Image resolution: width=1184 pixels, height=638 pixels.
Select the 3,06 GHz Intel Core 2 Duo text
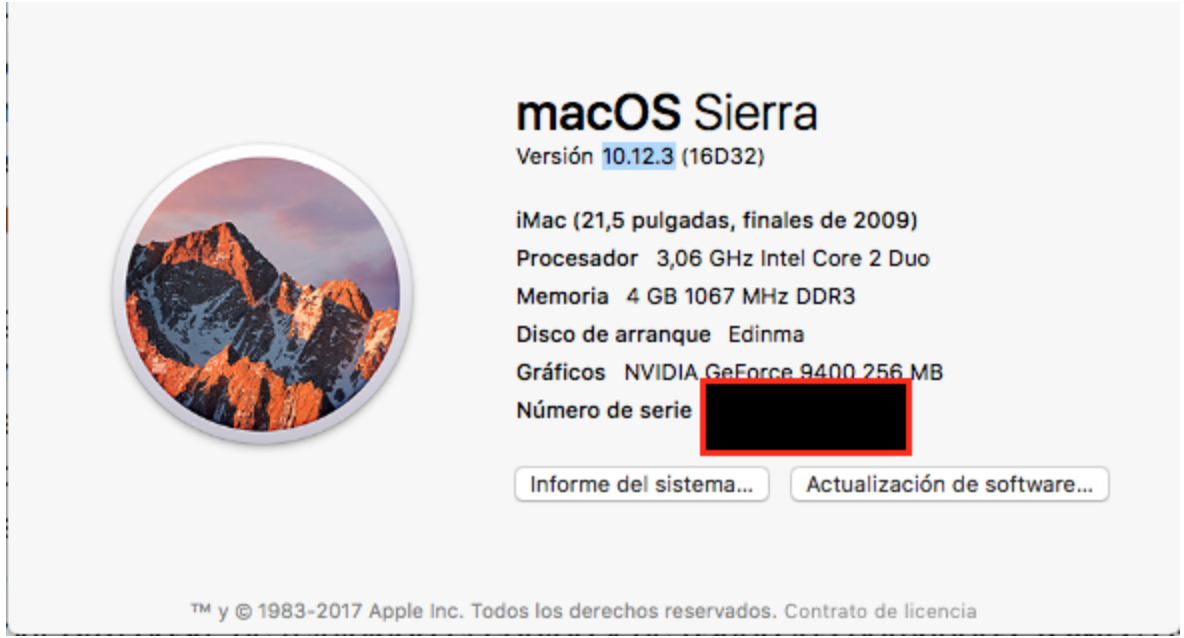pyautogui.click(x=793, y=258)
